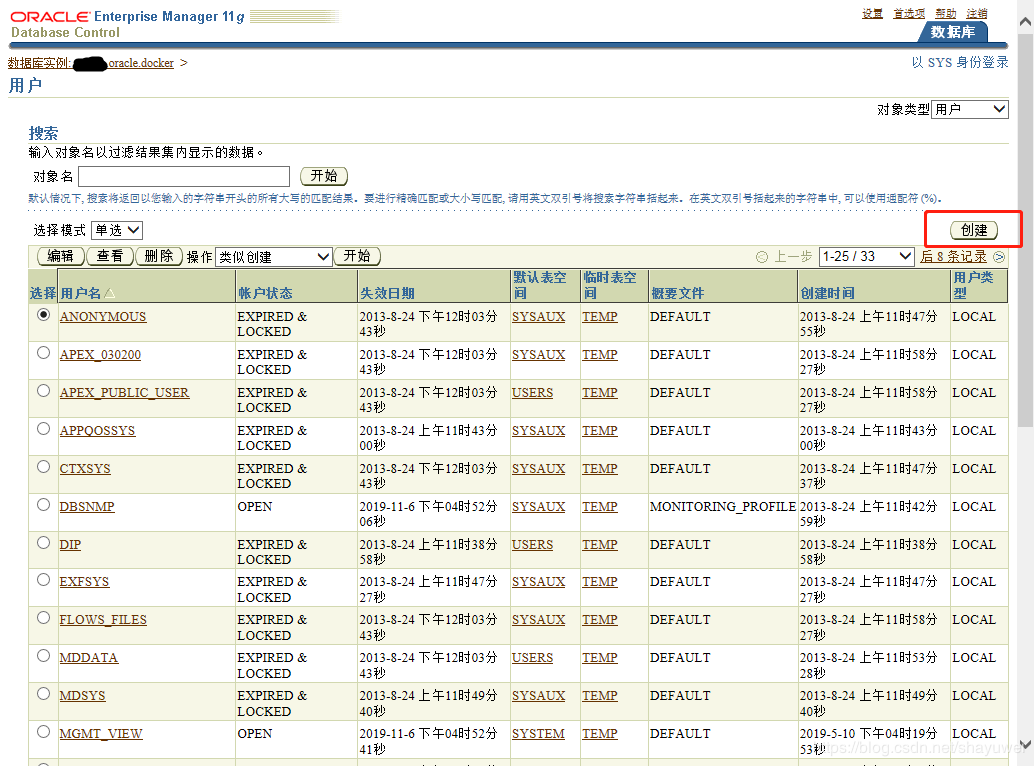Select the MGMT_VIEW radio button
This screenshot has height=766, width=1034.
[x=44, y=732]
